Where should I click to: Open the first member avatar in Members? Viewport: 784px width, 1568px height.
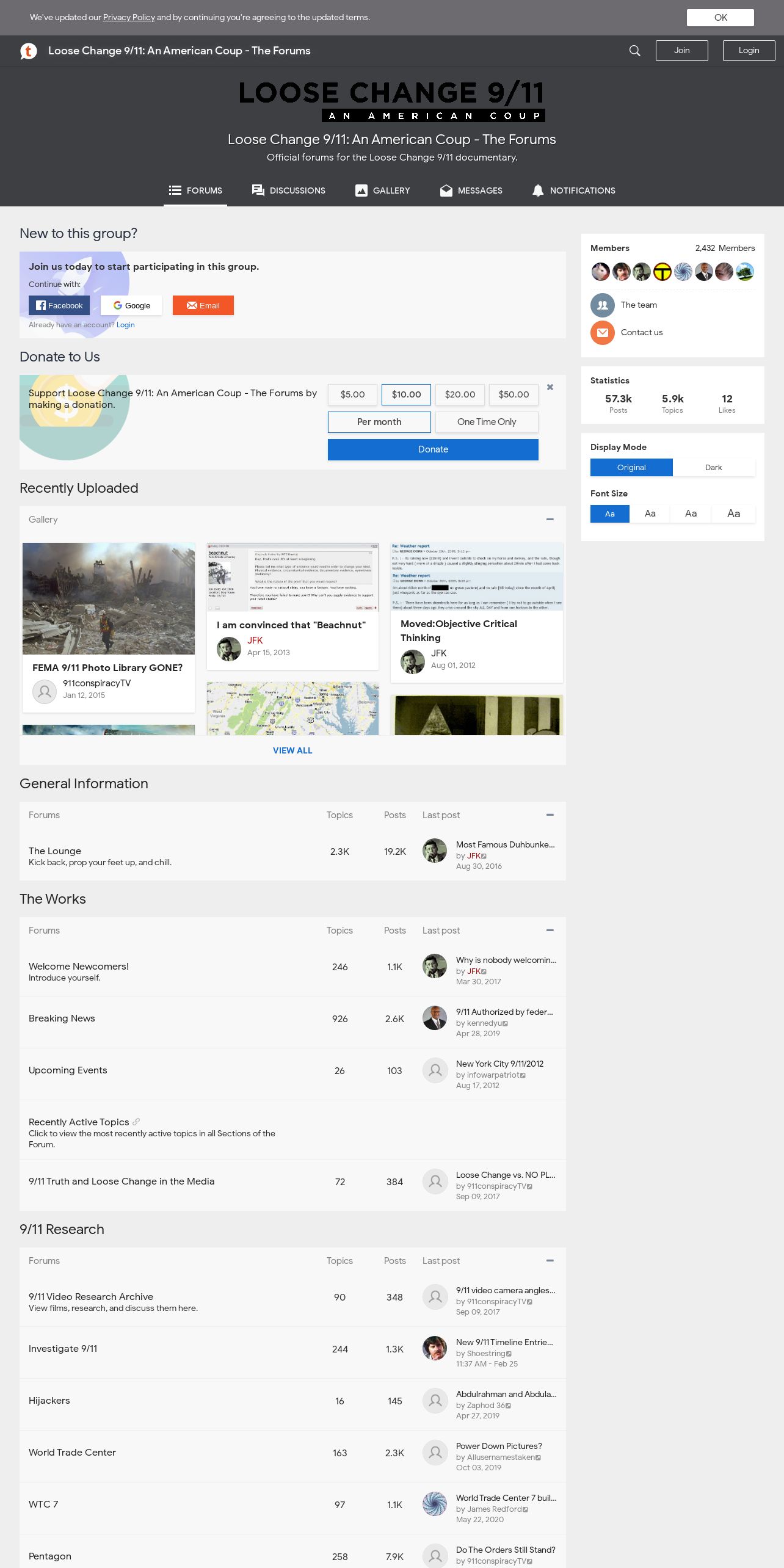pos(601,272)
